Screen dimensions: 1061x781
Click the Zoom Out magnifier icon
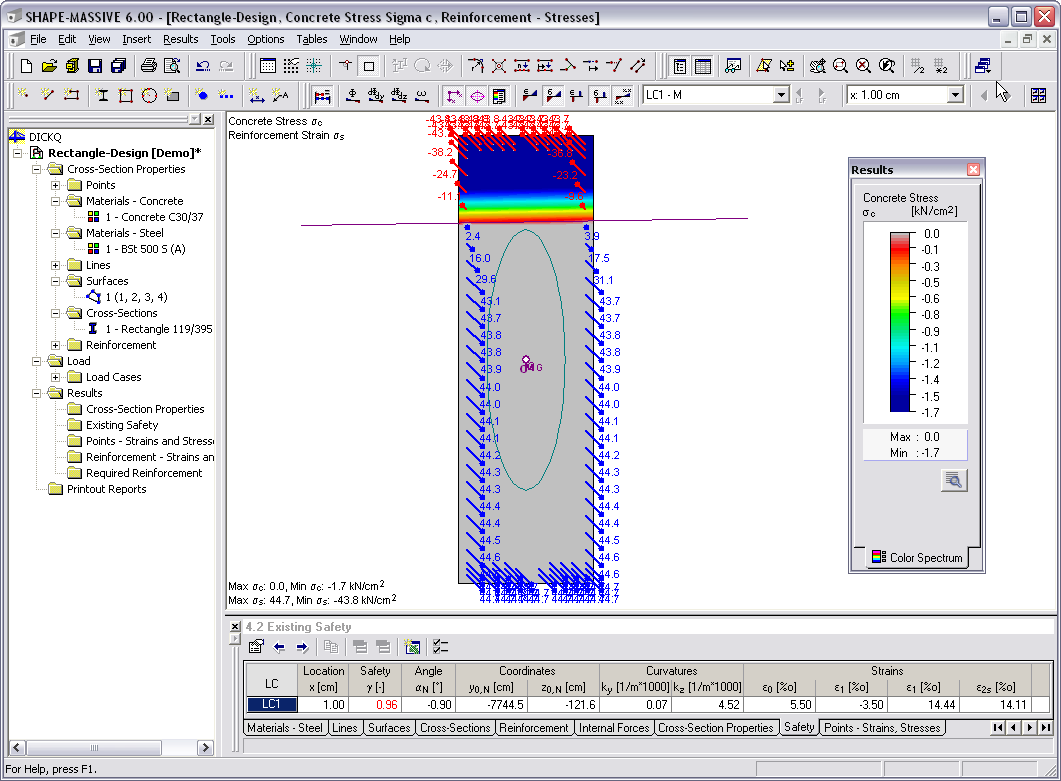pos(861,64)
